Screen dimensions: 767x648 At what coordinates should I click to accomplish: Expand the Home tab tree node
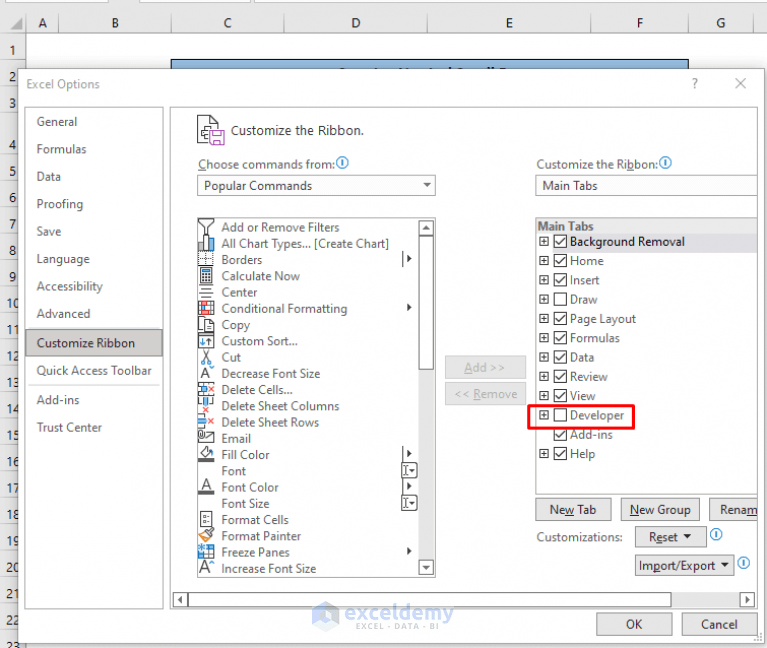(543, 261)
